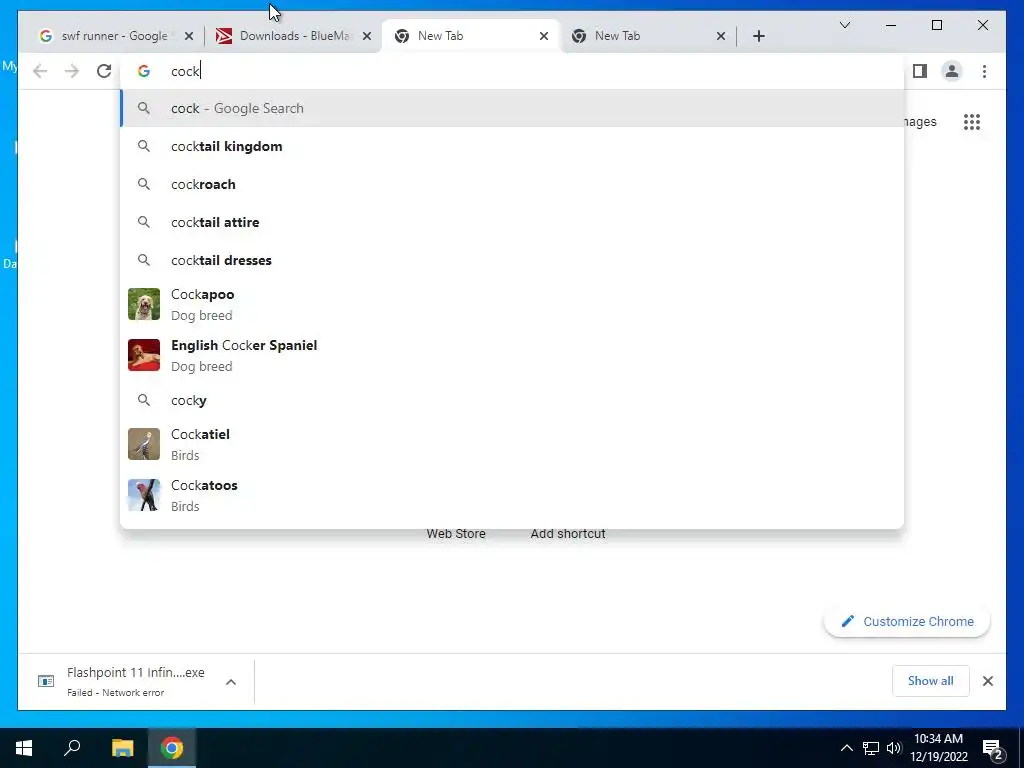The width and height of the screenshot is (1024, 768).
Task: Open the taskbar clock and date
Action: (938, 748)
